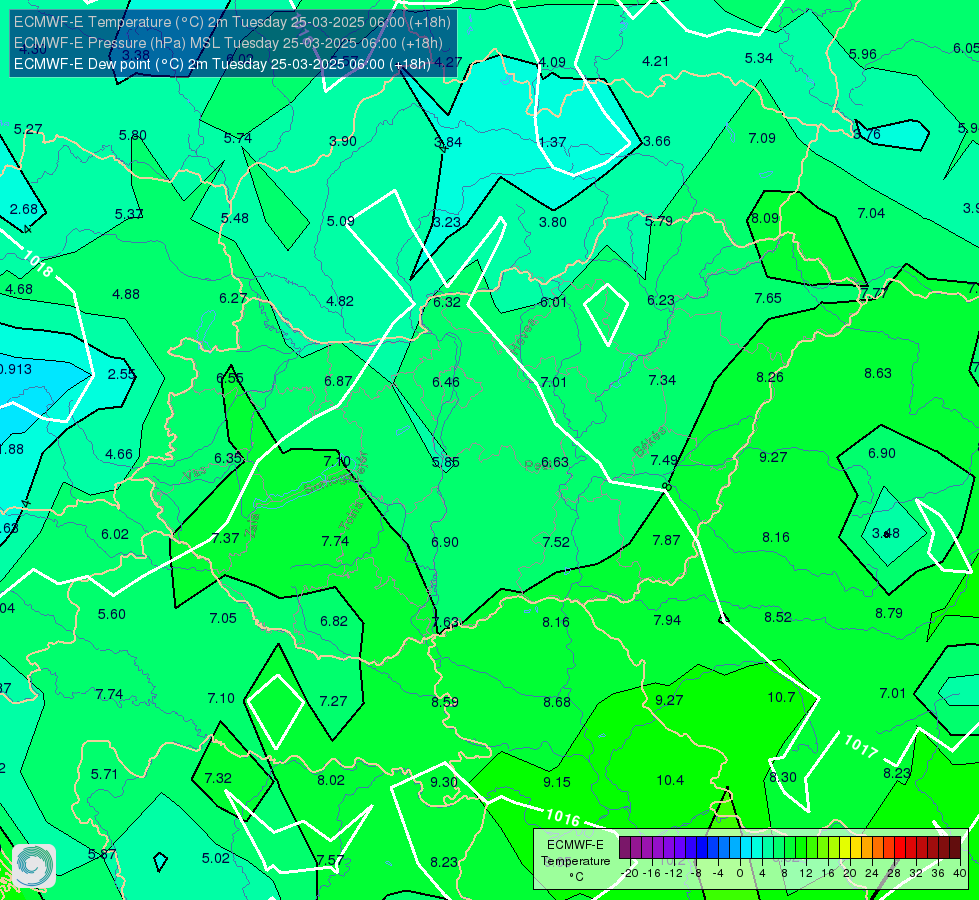Viewport: 979px width, 900px height.
Task: Click the 3.66 temperature value
Action: pyautogui.click(x=656, y=141)
